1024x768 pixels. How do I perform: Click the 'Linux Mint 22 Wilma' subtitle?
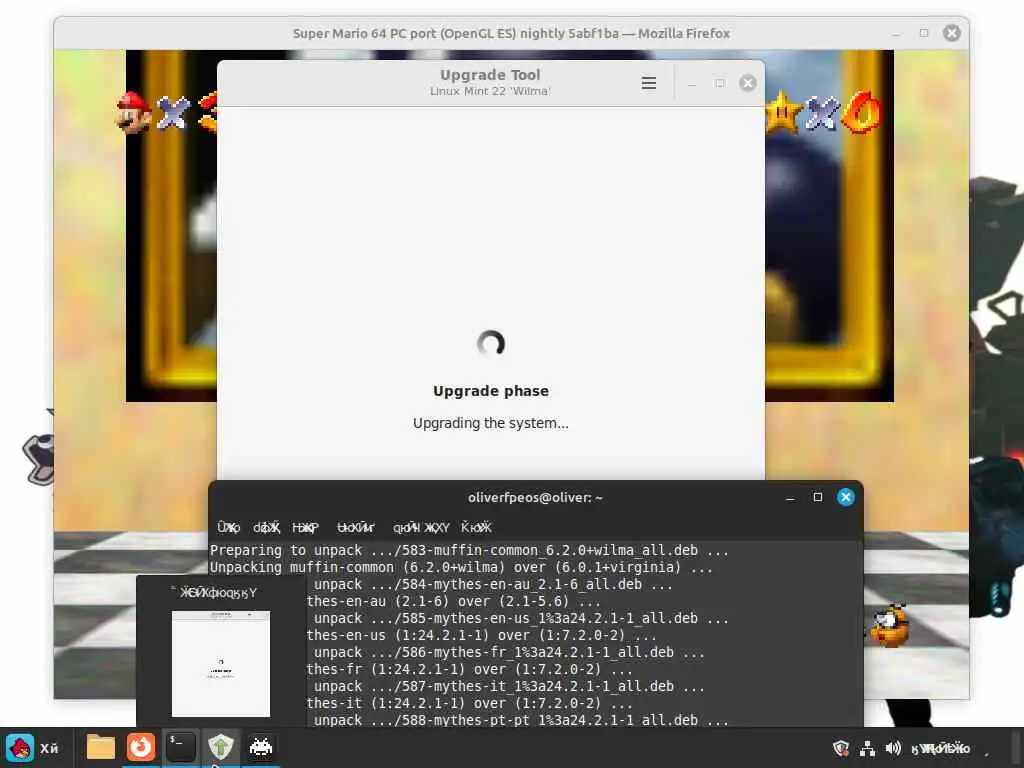coord(490,91)
